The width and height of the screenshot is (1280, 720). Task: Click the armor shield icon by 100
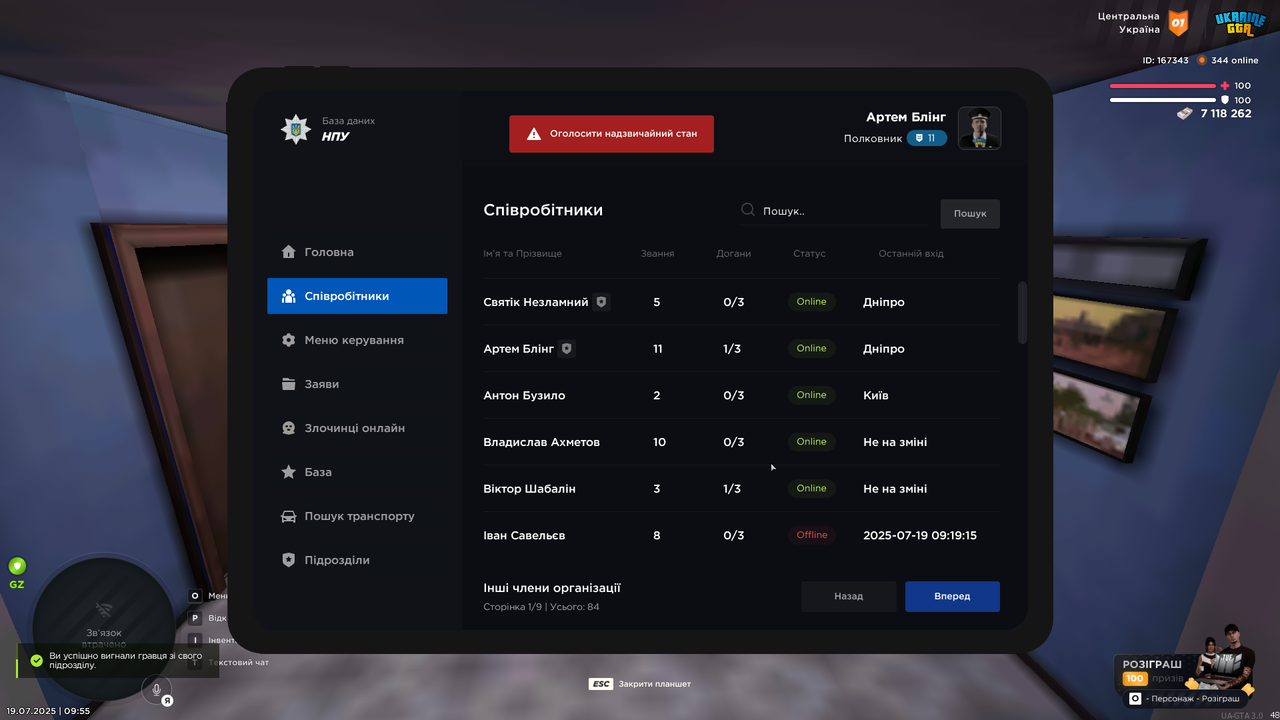click(x=1225, y=100)
